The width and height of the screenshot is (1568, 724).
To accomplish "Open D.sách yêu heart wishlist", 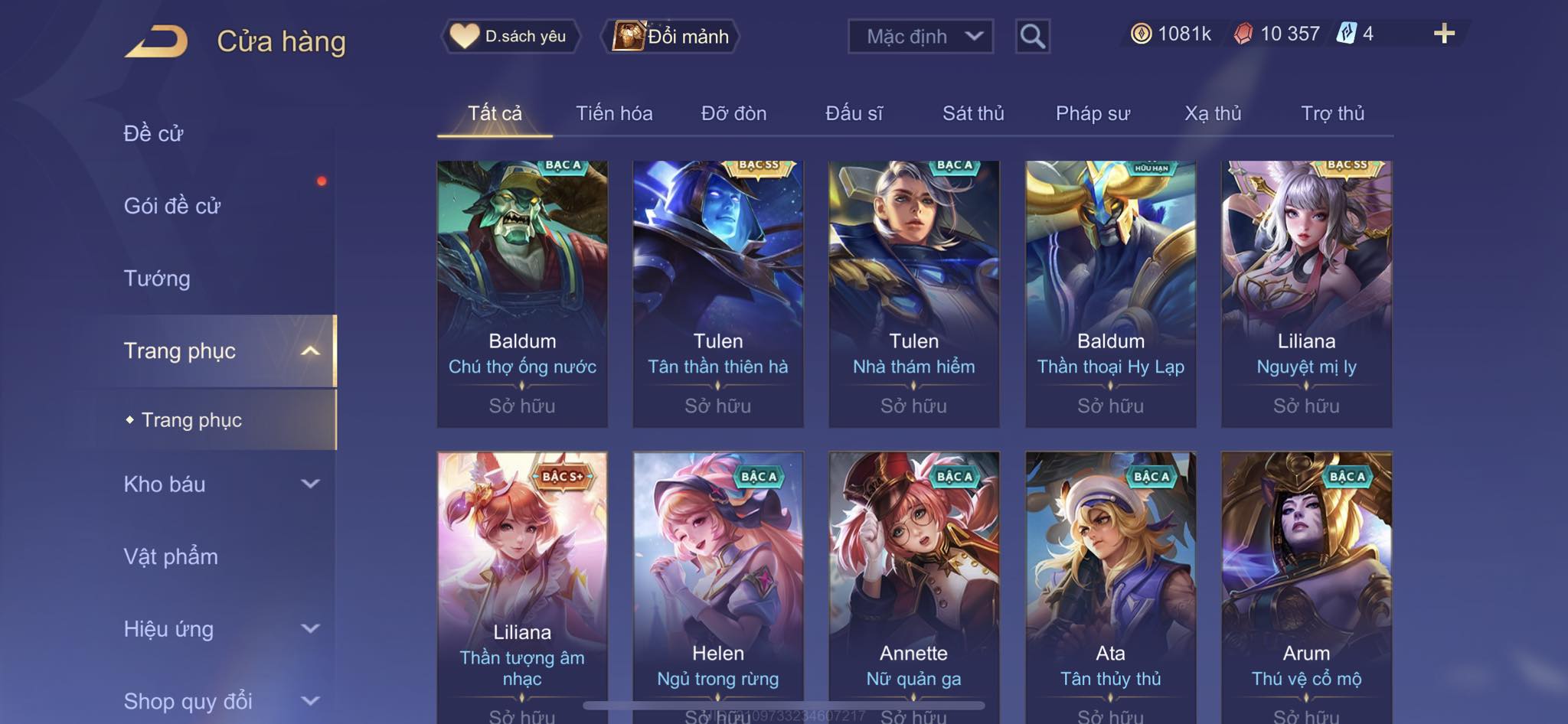I will (510, 36).
